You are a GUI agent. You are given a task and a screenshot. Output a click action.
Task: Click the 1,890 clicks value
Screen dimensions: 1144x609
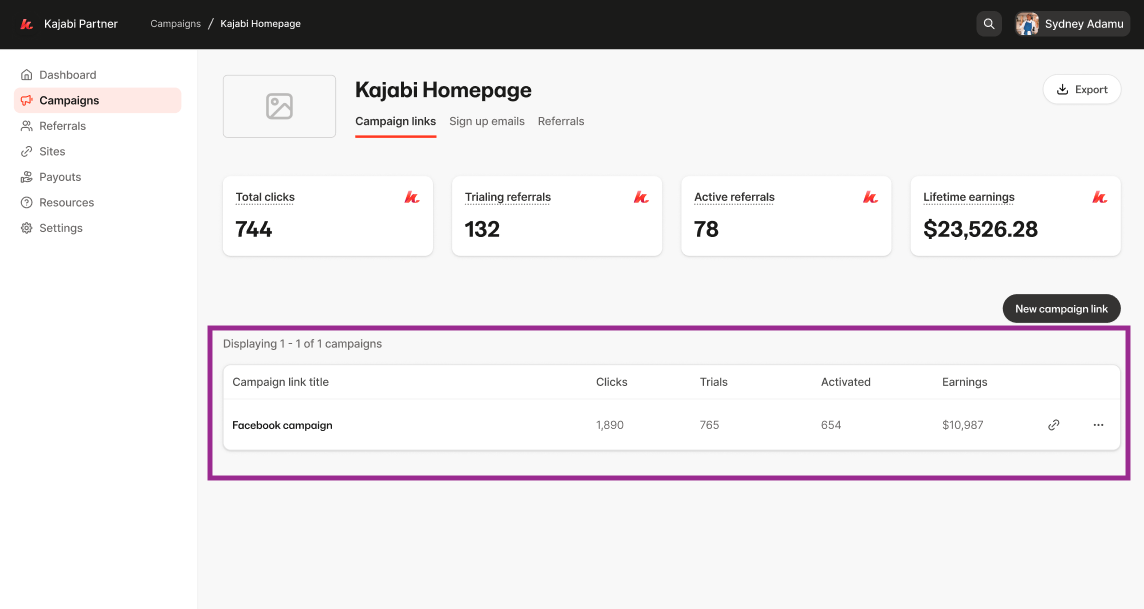pos(610,424)
